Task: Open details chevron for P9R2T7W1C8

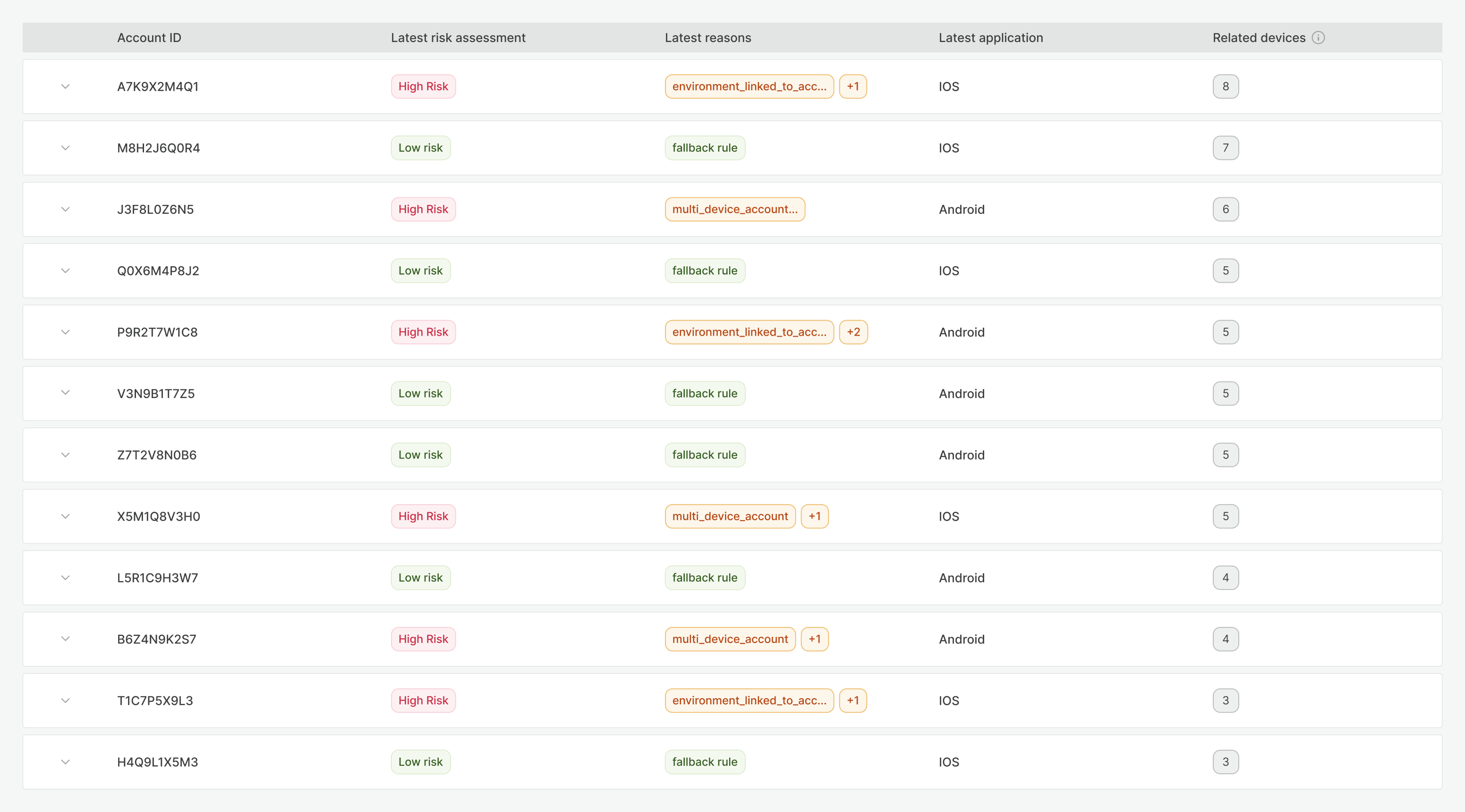Action: pos(65,332)
